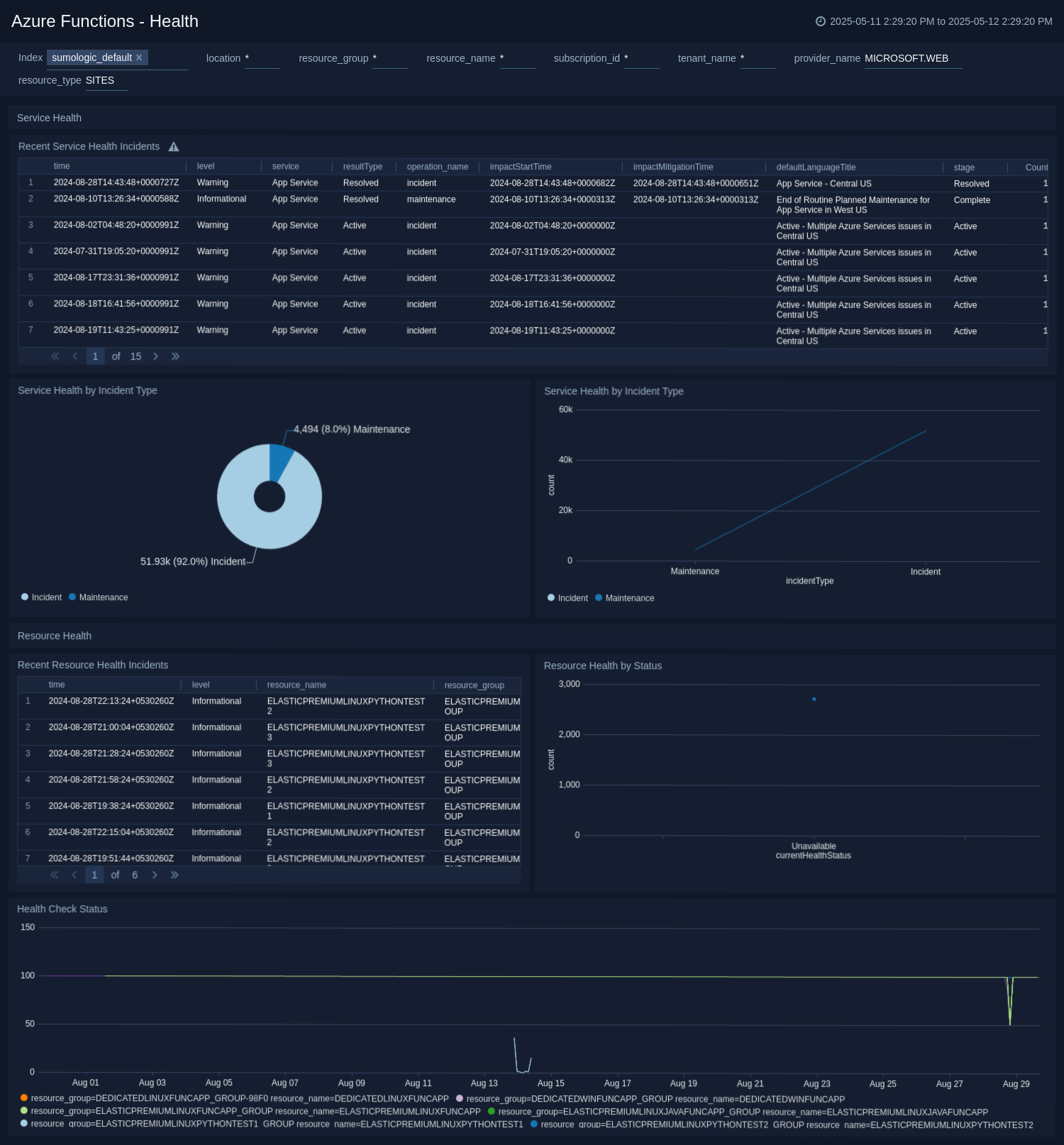This screenshot has width=1064, height=1145.
Task: Go to last page in service incidents table
Action: pyautogui.click(x=175, y=356)
